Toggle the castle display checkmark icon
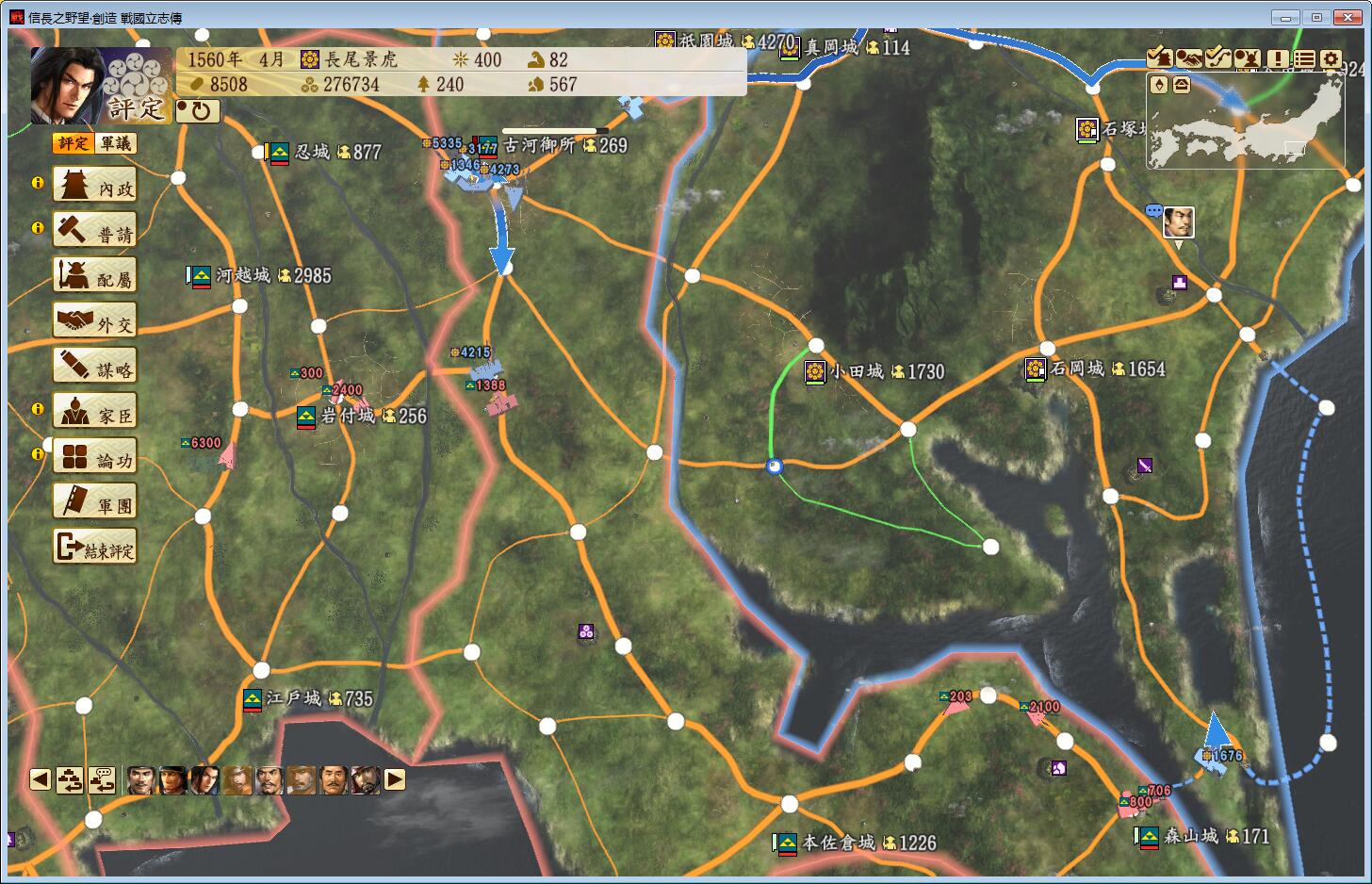 (1159, 58)
